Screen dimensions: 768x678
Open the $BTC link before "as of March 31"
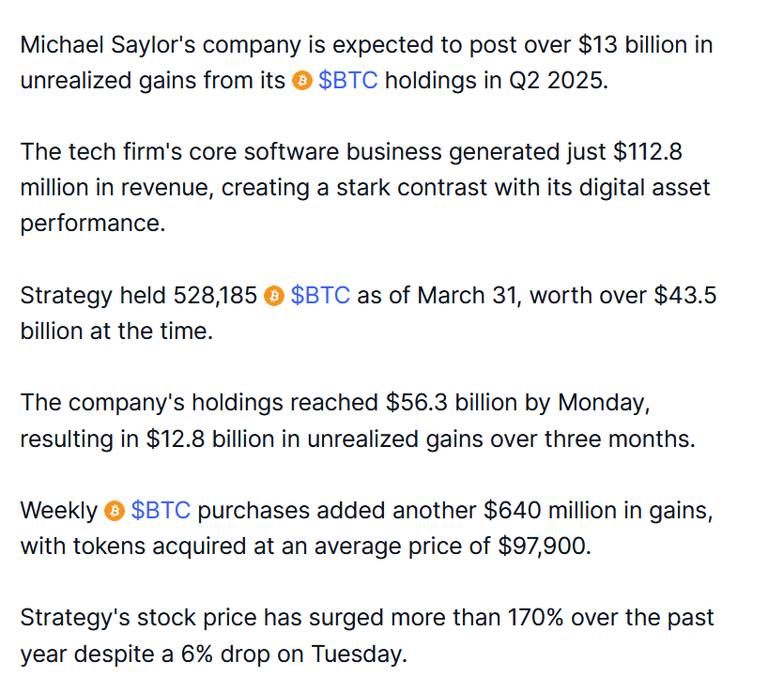click(320, 295)
